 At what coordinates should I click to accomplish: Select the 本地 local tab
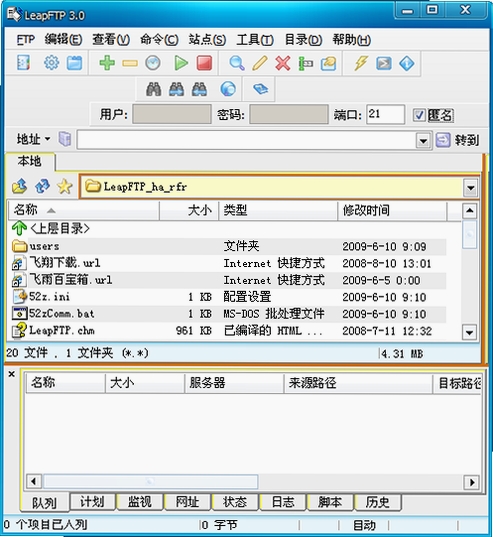(x=30, y=161)
